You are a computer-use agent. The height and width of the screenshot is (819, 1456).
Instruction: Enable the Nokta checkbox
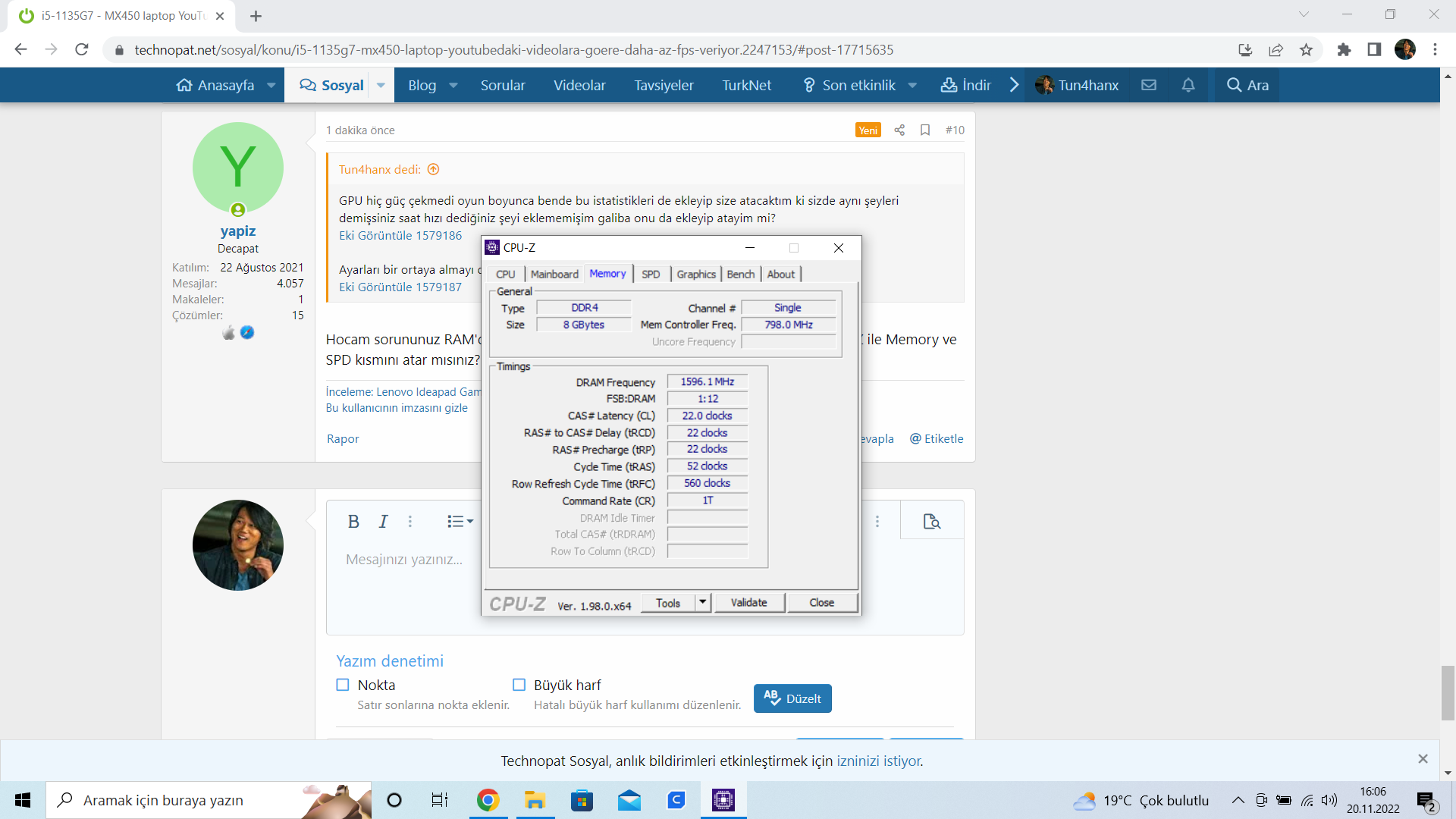tap(343, 685)
